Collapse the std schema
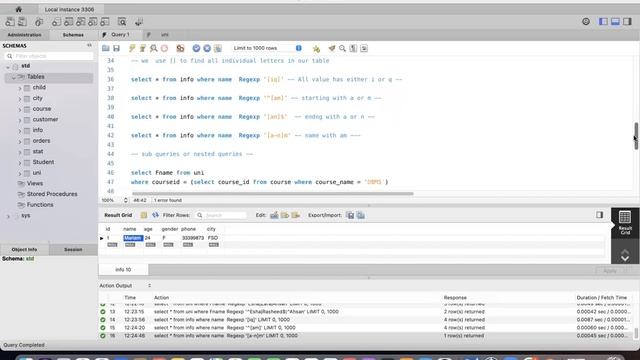The width and height of the screenshot is (640, 360). coord(8,66)
